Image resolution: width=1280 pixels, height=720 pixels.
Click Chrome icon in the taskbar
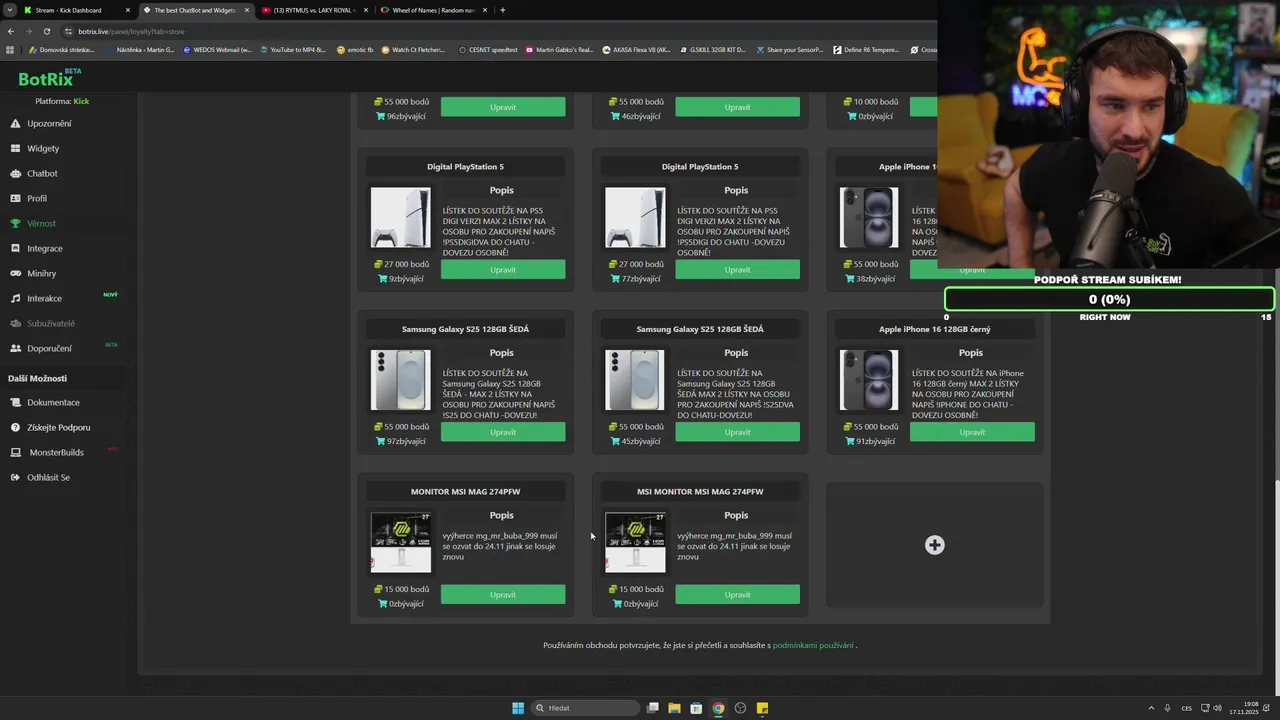click(x=718, y=708)
